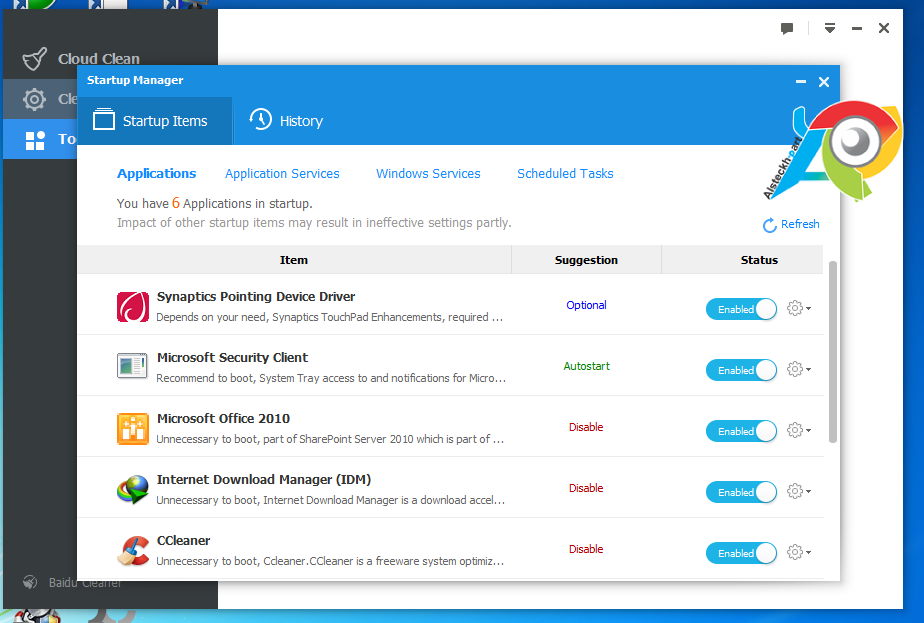Click the Microsoft Office 2010 name

click(x=223, y=418)
